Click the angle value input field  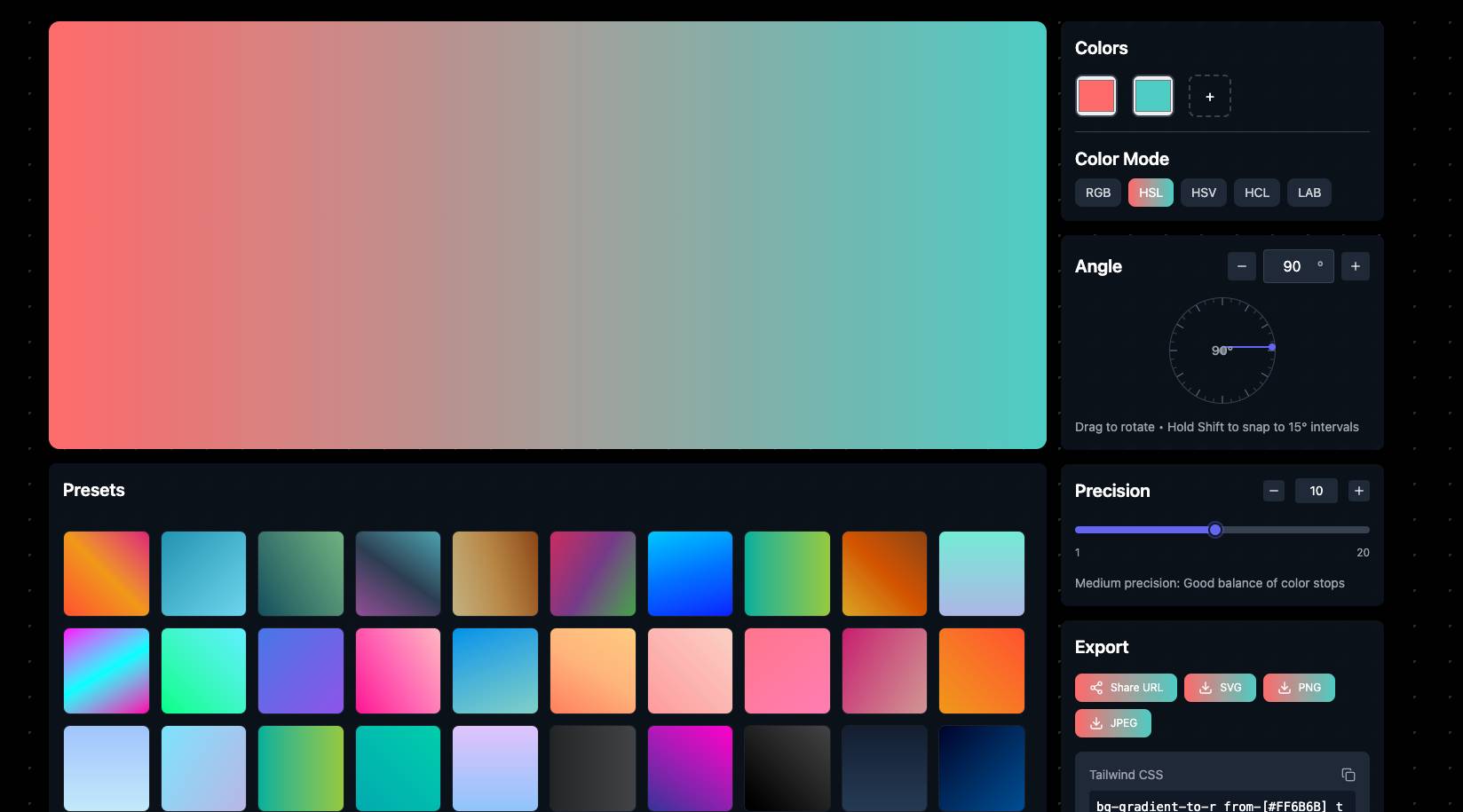pyautogui.click(x=1299, y=266)
